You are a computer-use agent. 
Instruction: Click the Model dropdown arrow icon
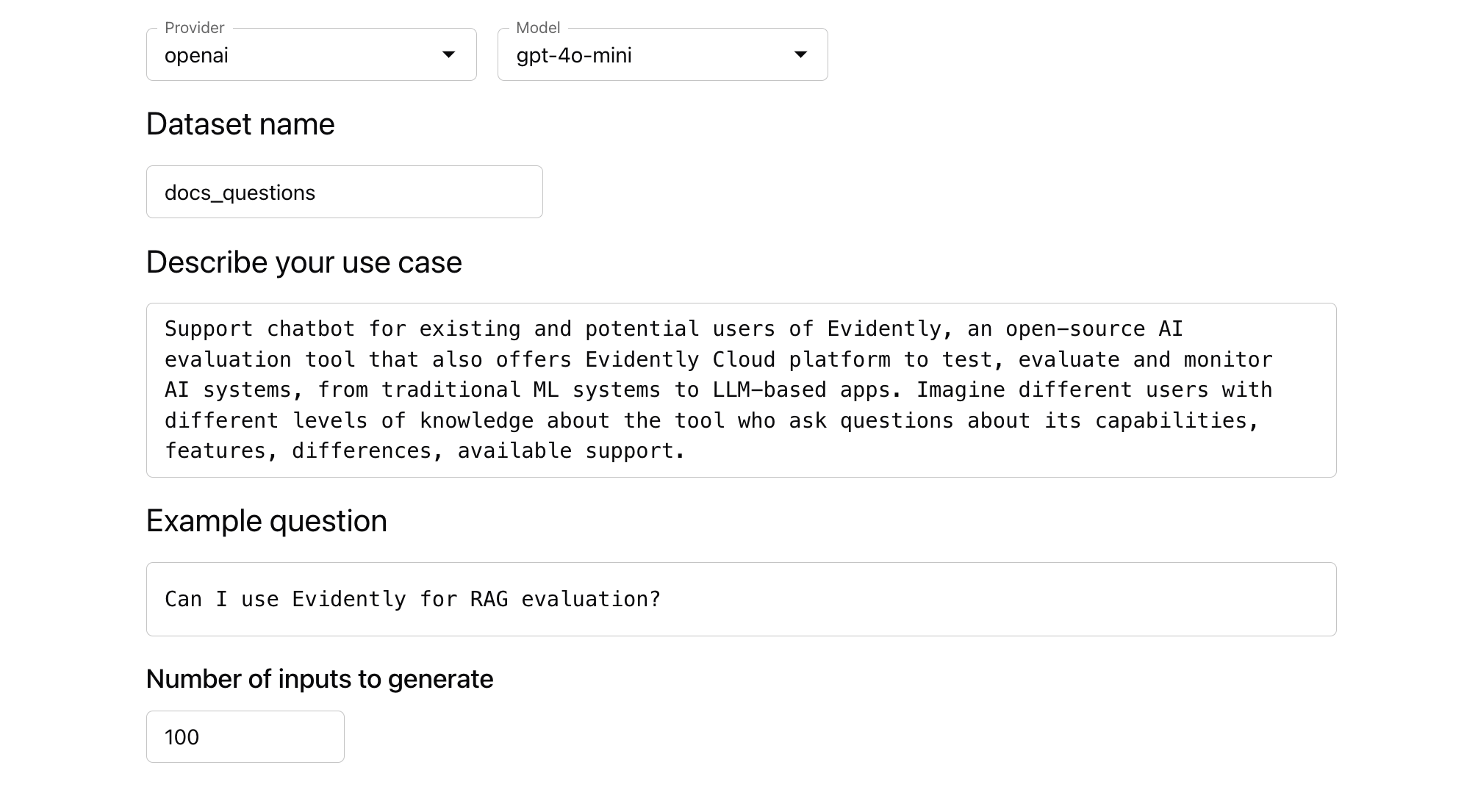(800, 55)
